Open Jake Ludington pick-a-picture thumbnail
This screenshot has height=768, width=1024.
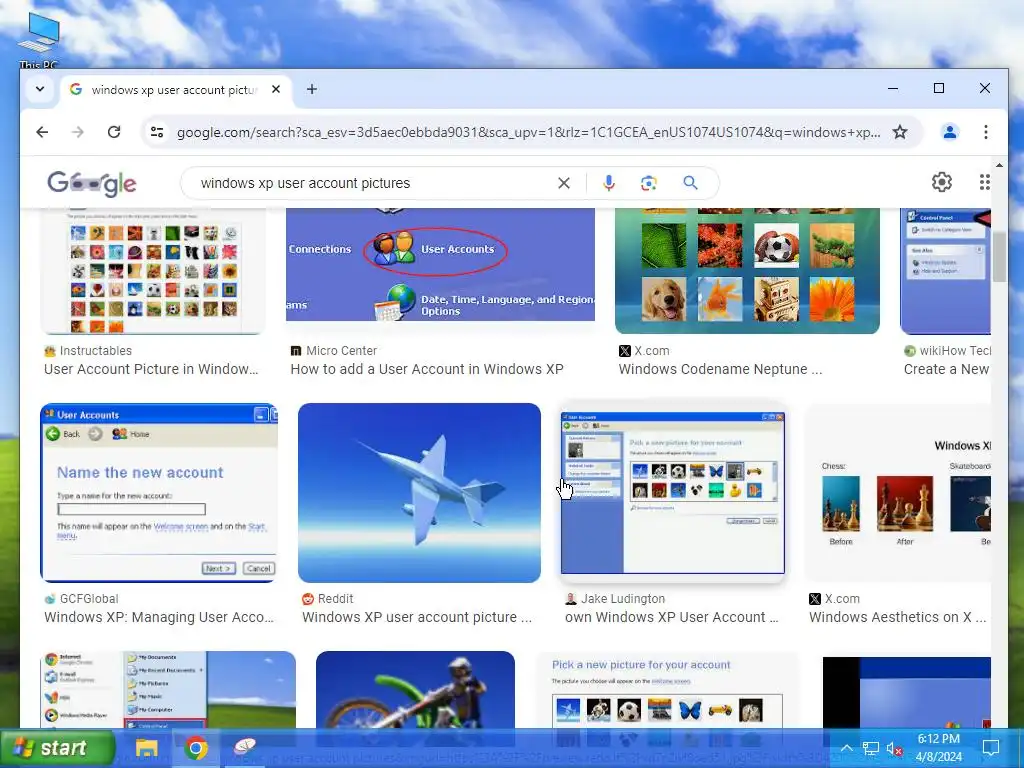pyautogui.click(x=673, y=492)
